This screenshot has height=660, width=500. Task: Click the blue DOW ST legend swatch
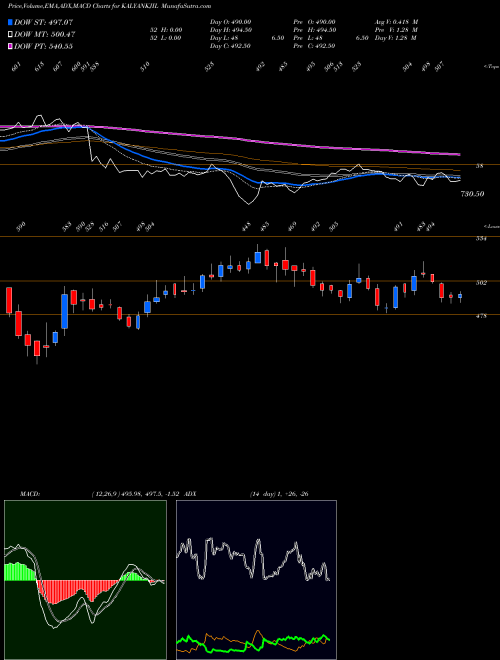(x=10, y=22)
